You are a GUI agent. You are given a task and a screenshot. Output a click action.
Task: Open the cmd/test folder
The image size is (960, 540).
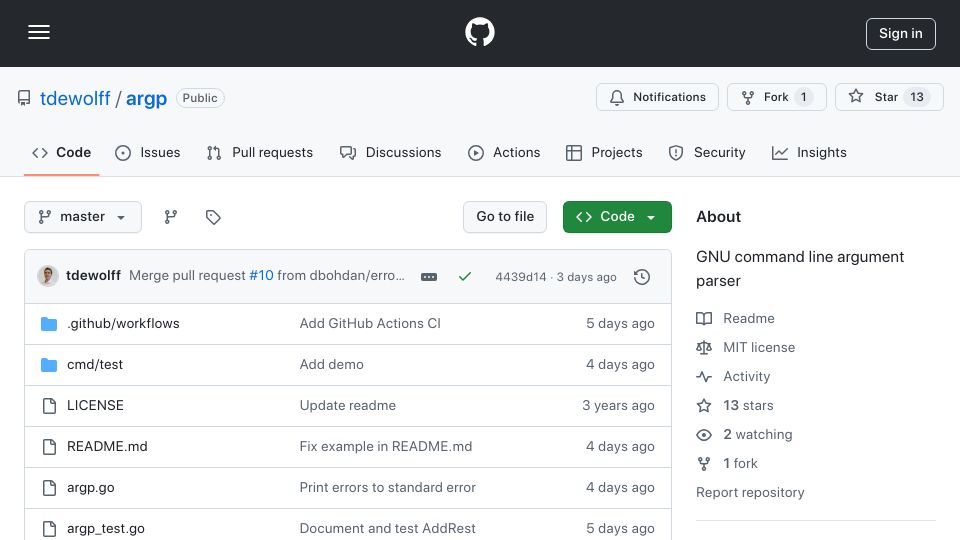tap(95, 364)
